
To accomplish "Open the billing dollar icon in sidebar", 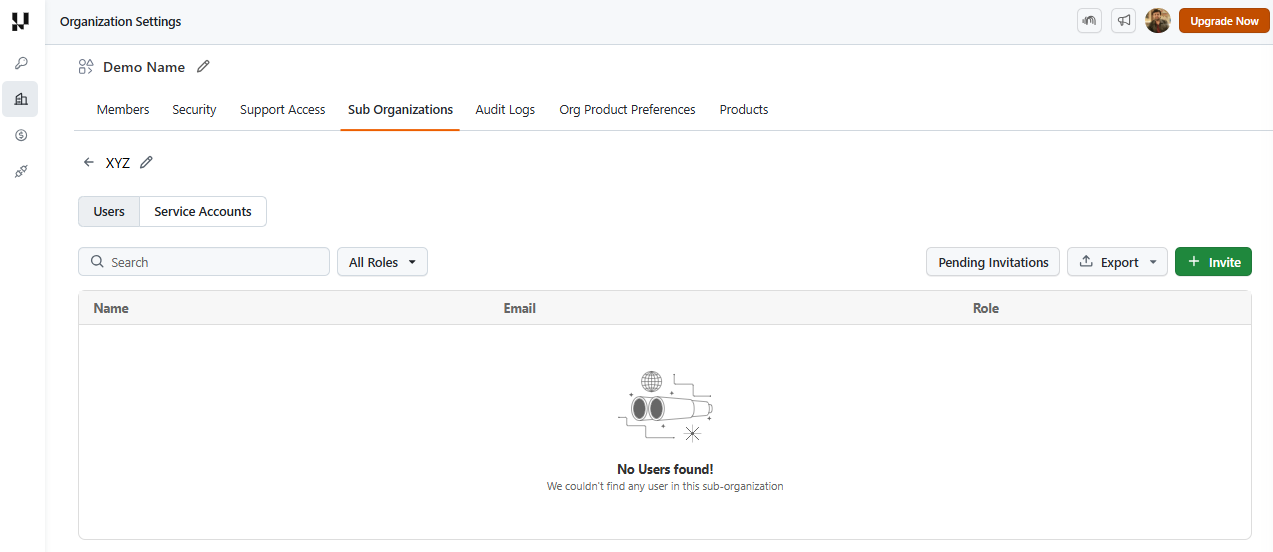I will click(21, 135).
